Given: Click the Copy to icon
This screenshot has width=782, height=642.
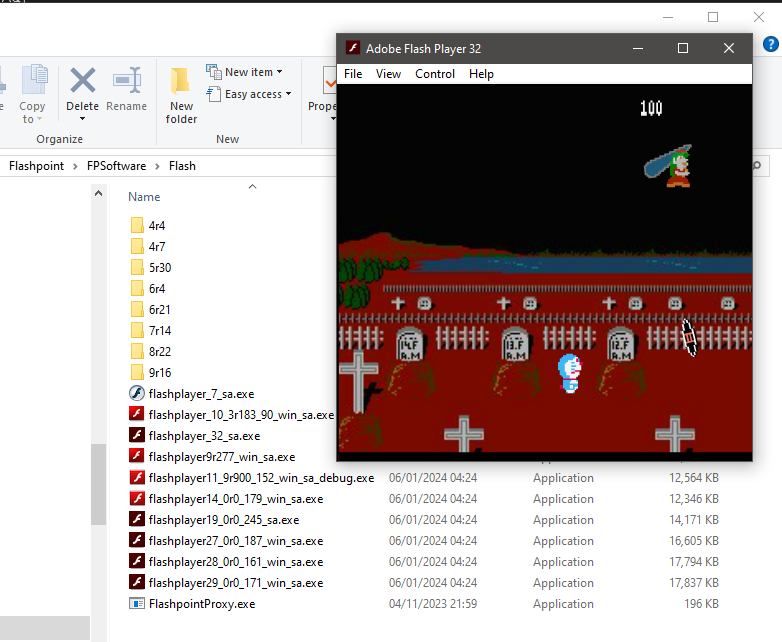Looking at the screenshot, I should [x=34, y=80].
